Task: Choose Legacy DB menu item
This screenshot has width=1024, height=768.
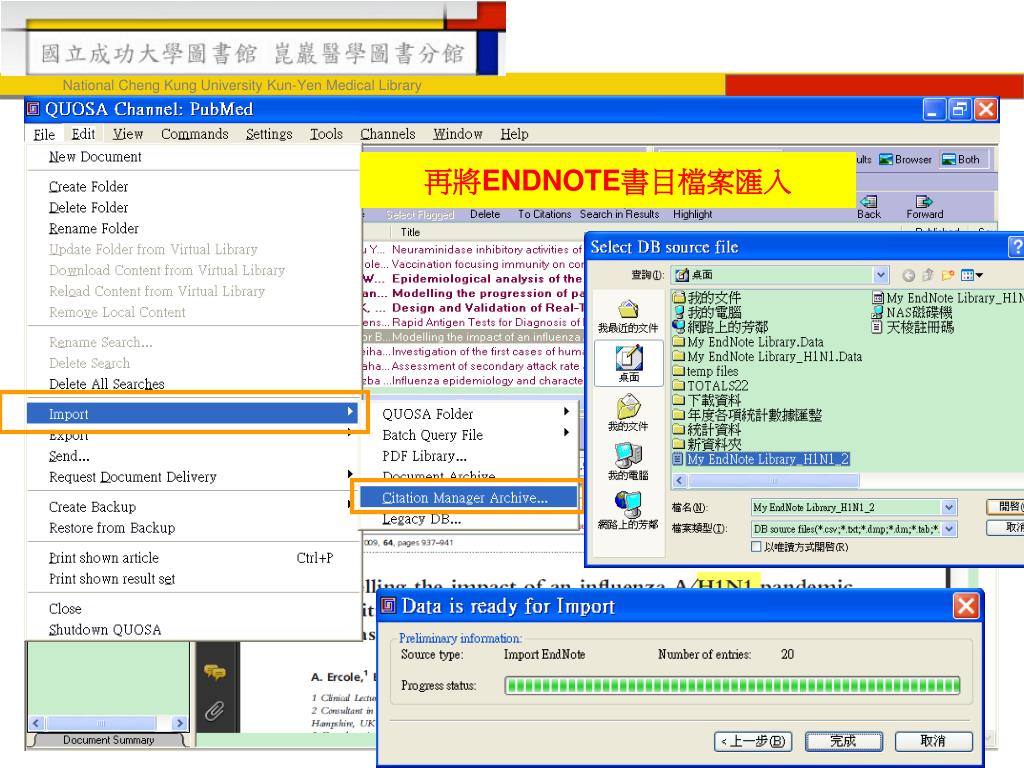Action: (x=422, y=519)
